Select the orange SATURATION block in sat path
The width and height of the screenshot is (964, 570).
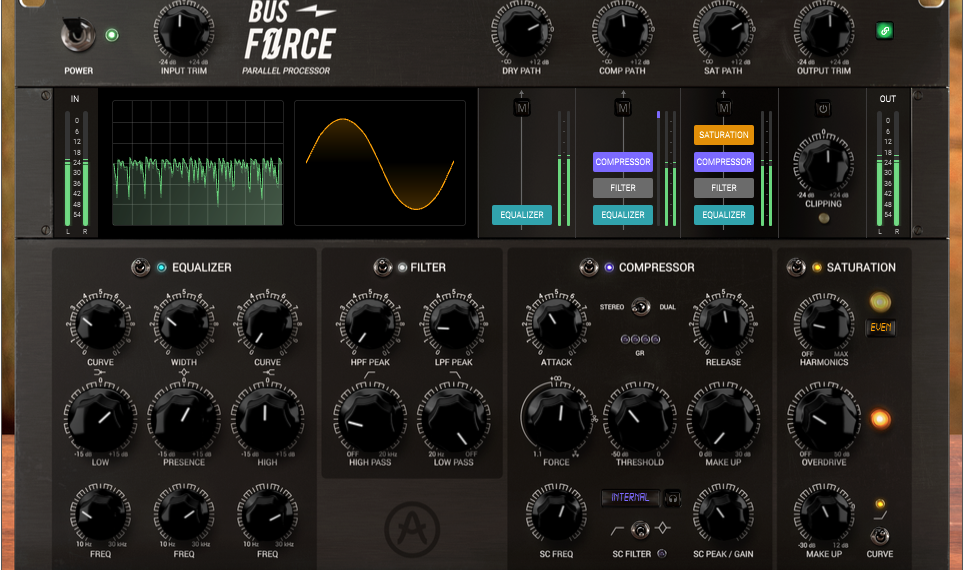723,135
